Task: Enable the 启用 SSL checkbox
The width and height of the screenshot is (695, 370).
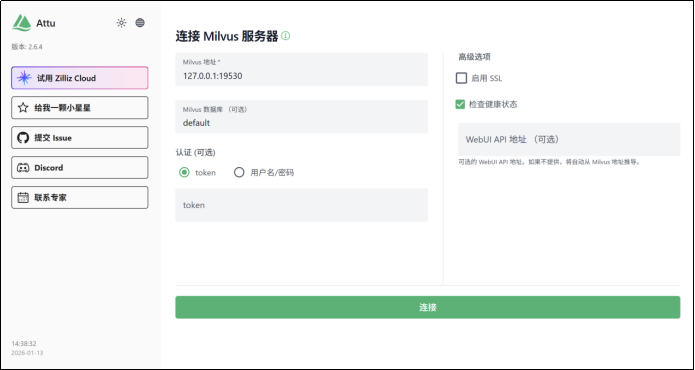Action: (x=461, y=78)
